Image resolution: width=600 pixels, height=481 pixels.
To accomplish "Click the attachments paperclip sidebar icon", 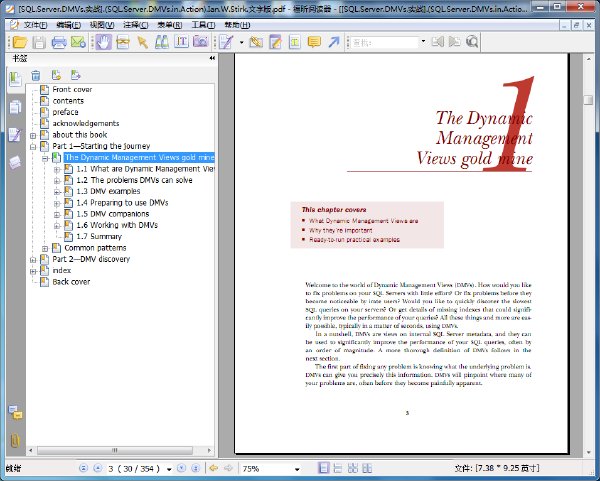I will [15, 441].
